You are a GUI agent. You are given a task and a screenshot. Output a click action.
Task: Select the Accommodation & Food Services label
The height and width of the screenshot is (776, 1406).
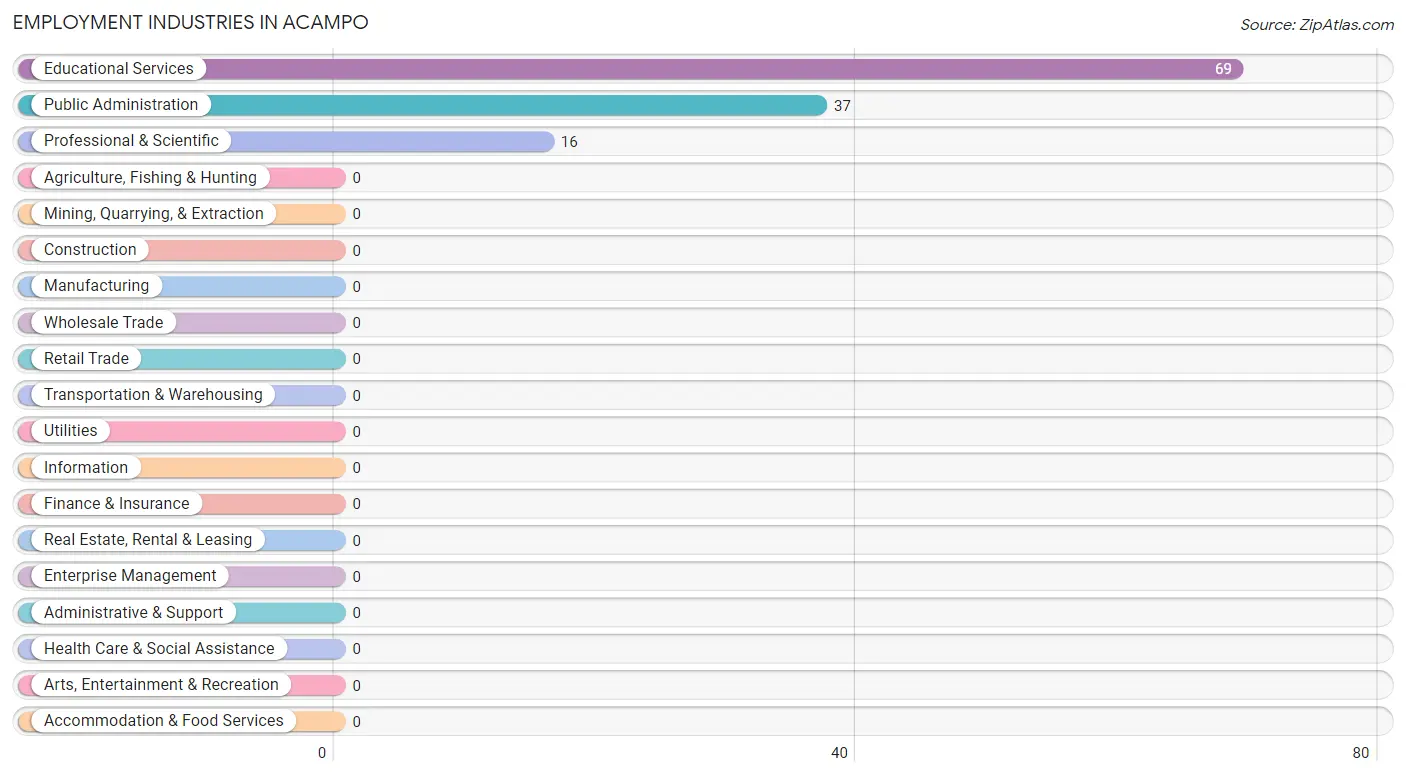(x=164, y=721)
